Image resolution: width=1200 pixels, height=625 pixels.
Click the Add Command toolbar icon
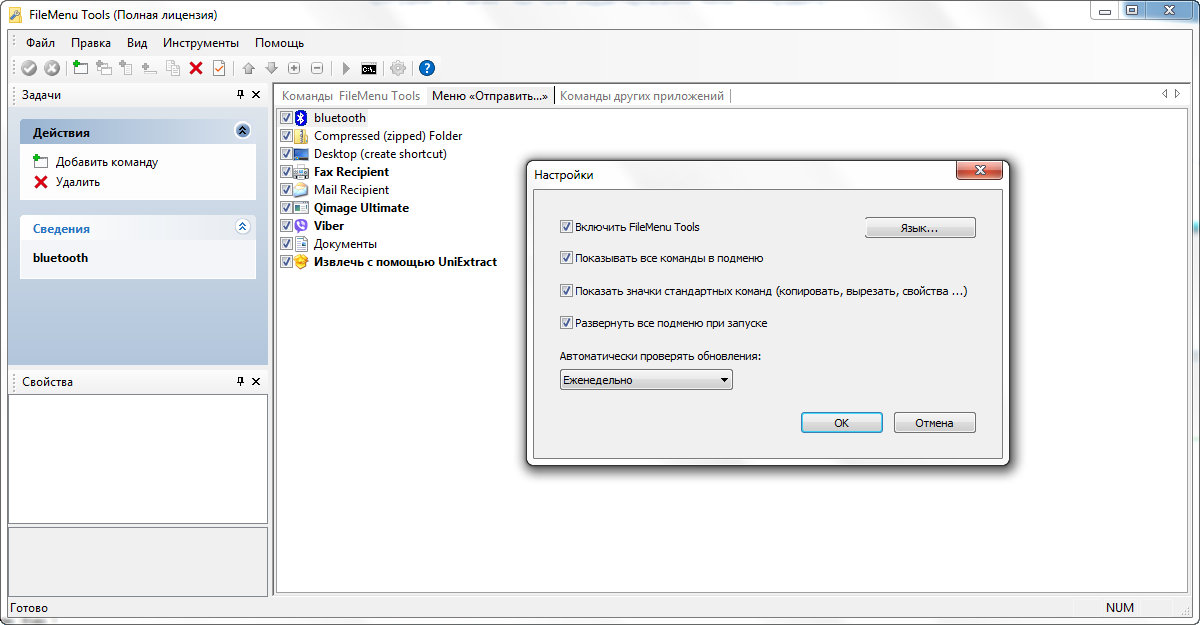(x=81, y=68)
